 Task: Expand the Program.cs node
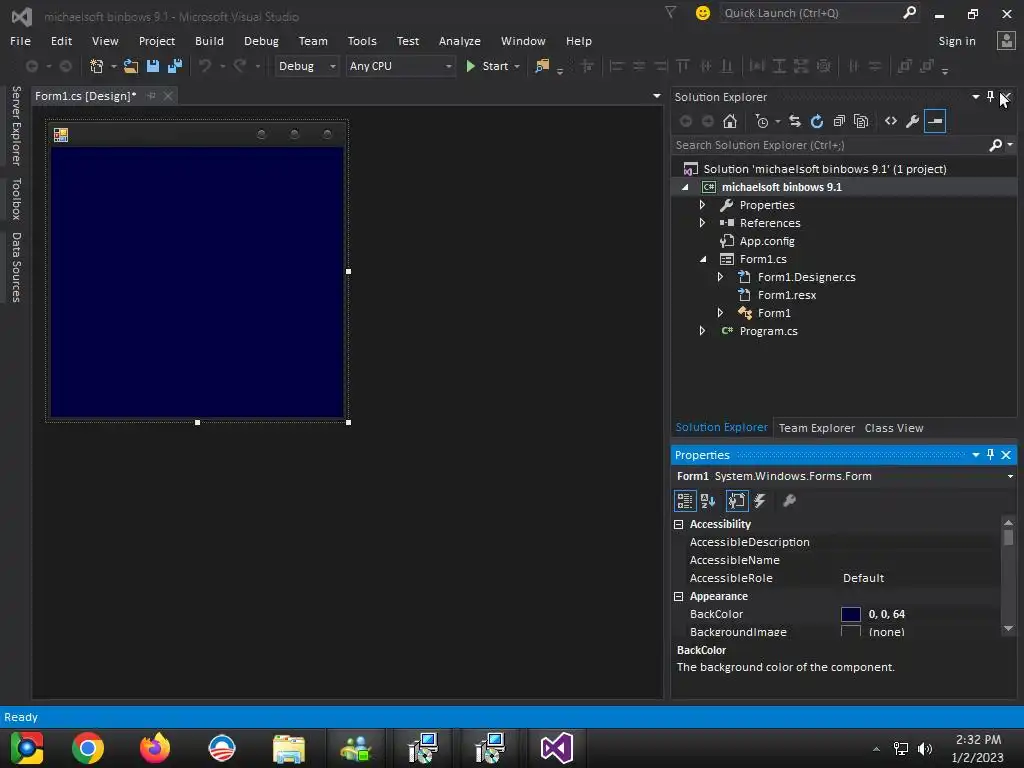[703, 331]
